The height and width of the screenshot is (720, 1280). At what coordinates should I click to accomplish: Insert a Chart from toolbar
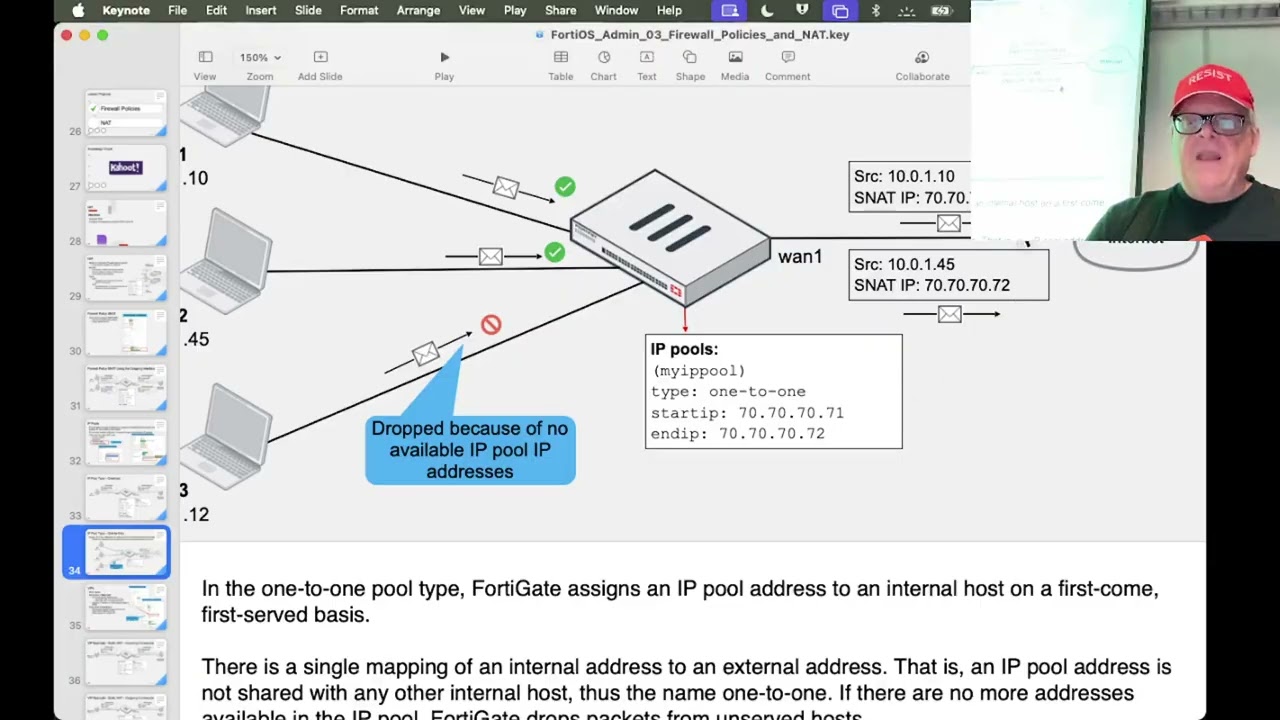click(x=603, y=66)
